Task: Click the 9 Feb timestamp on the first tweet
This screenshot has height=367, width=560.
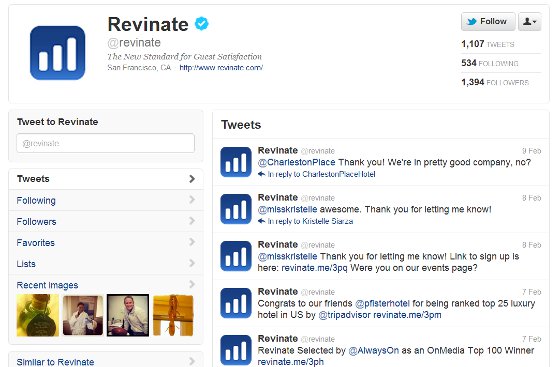Action: click(x=532, y=151)
